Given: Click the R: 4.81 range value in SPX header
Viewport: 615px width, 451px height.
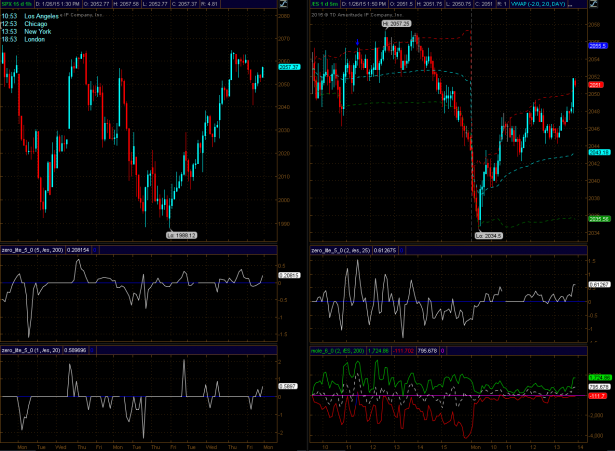Looking at the screenshot, I should 209,4.
